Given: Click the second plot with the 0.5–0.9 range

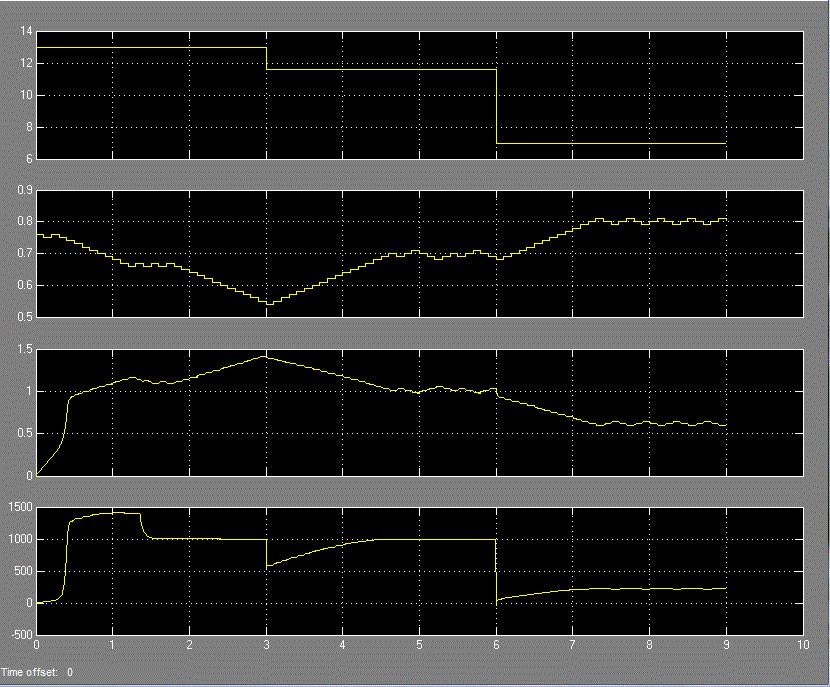Looking at the screenshot, I should coord(420,254).
